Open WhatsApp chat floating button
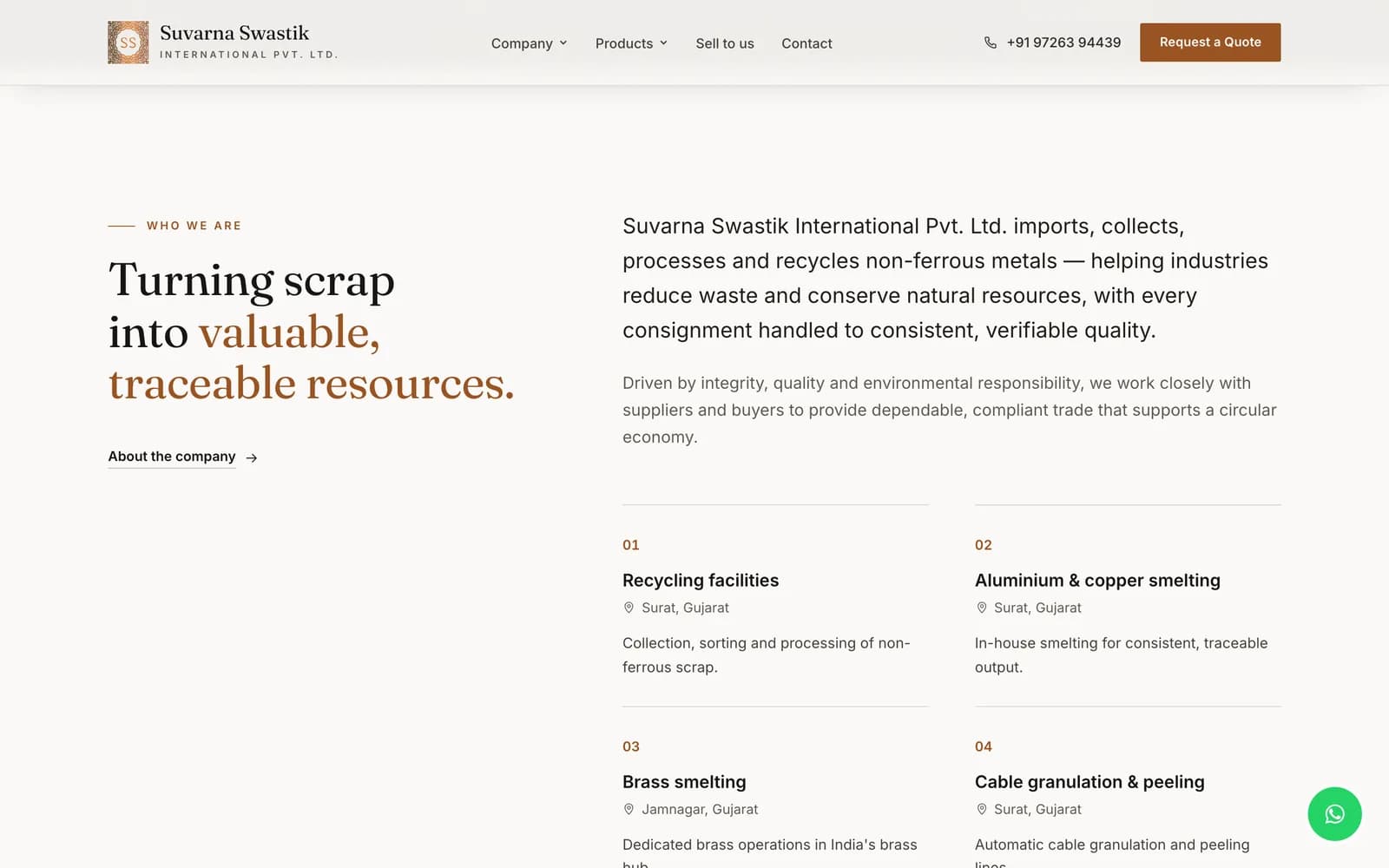 pos(1334,813)
